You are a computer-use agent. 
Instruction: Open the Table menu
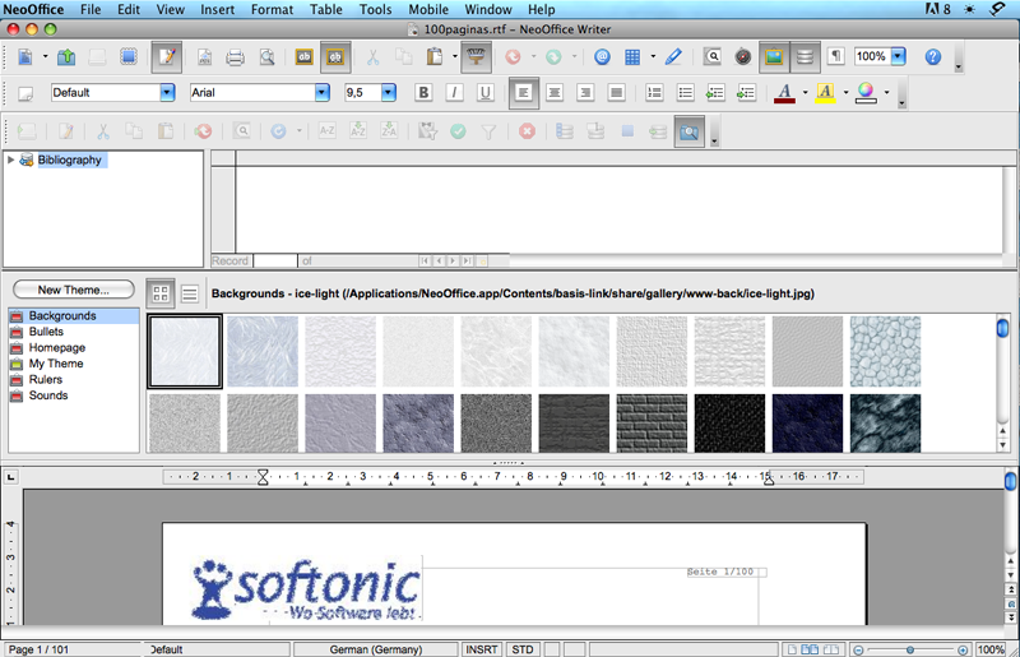click(326, 9)
